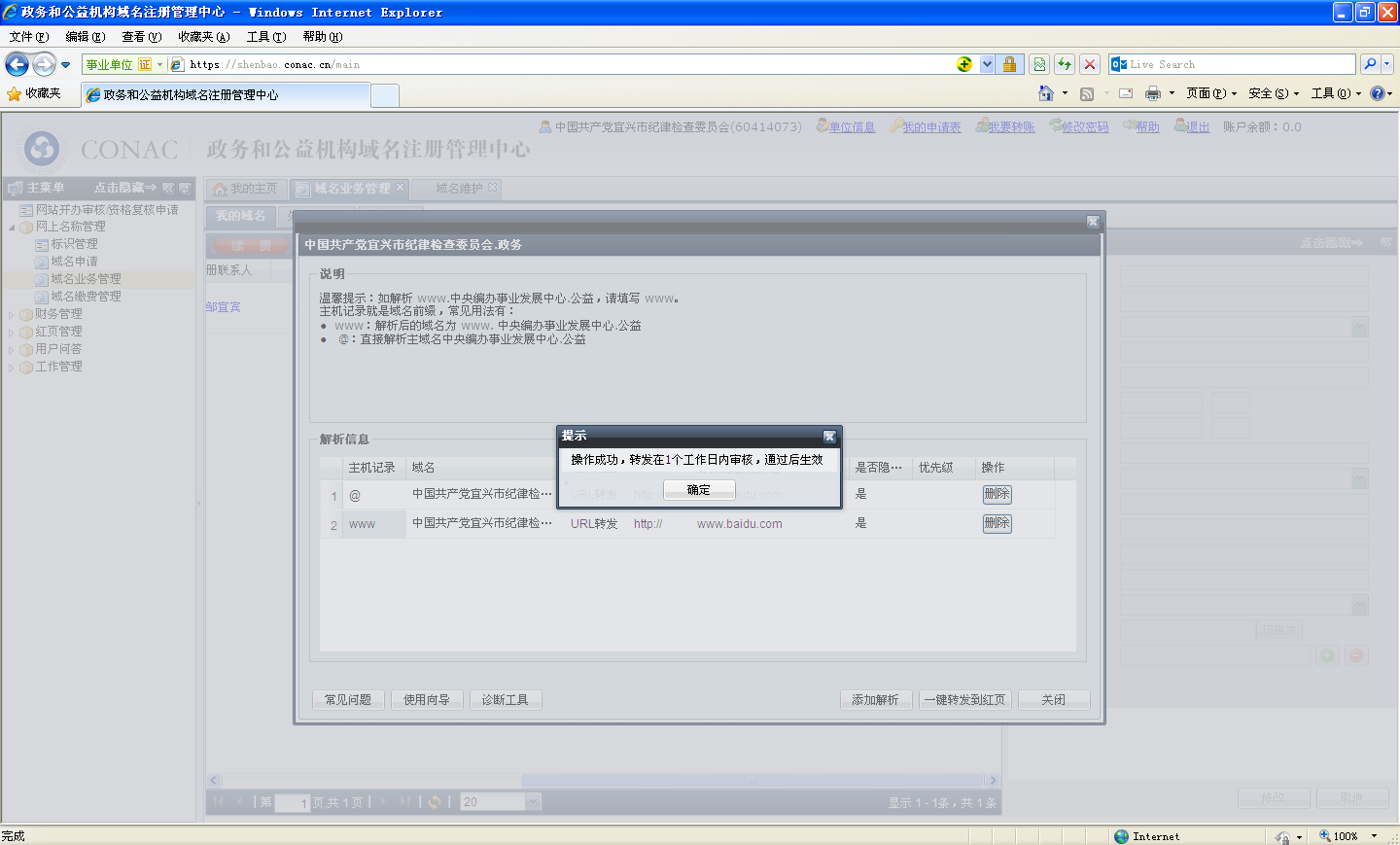
Task: Click the Print icon
Action: pyautogui.click(x=1153, y=93)
